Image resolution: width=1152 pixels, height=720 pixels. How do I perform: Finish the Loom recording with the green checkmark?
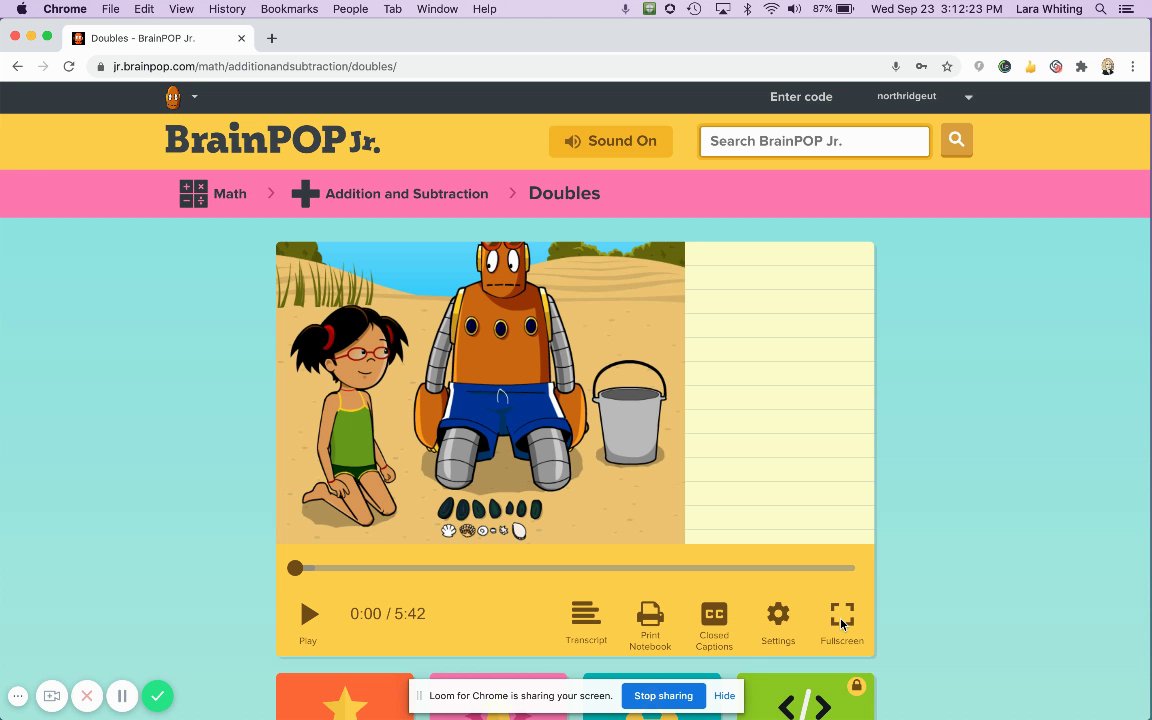point(157,696)
